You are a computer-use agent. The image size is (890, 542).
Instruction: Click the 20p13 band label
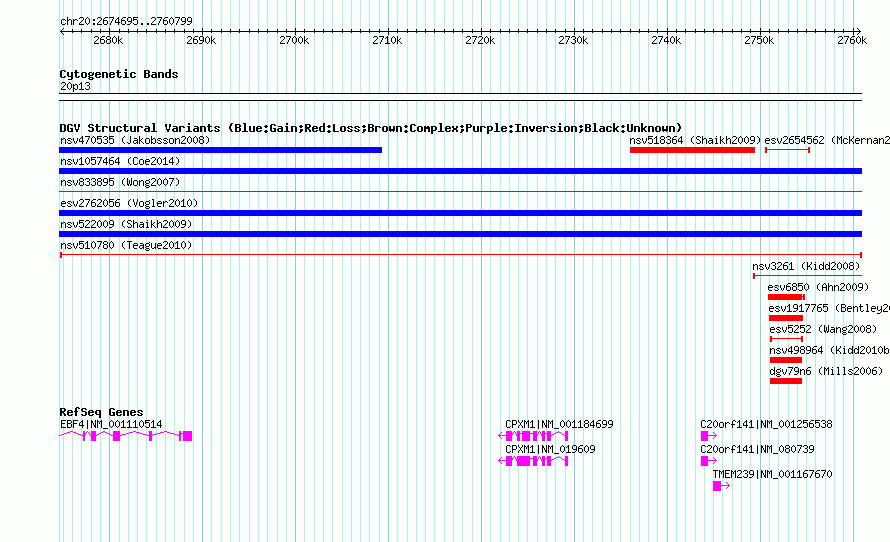click(75, 86)
